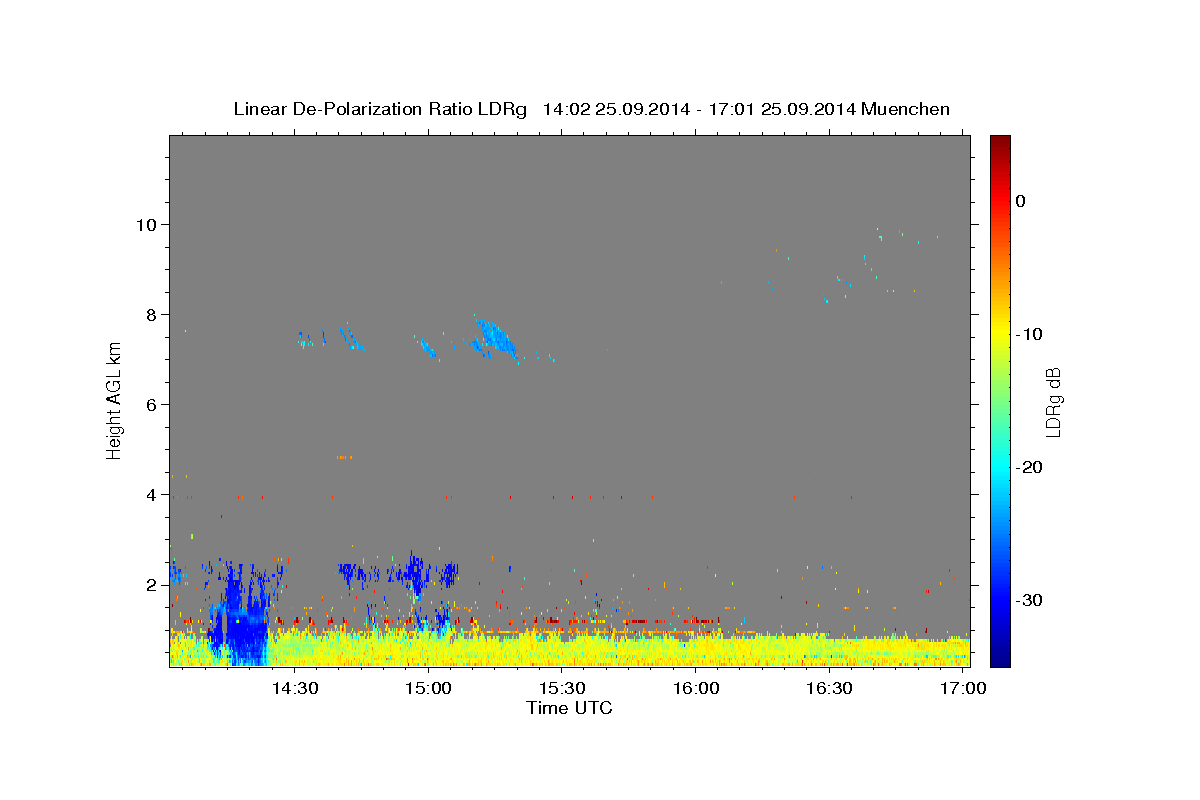Image resolution: width=1200 pixels, height=800 pixels.
Task: Click the colorbar value -10
Action: click(1031, 334)
